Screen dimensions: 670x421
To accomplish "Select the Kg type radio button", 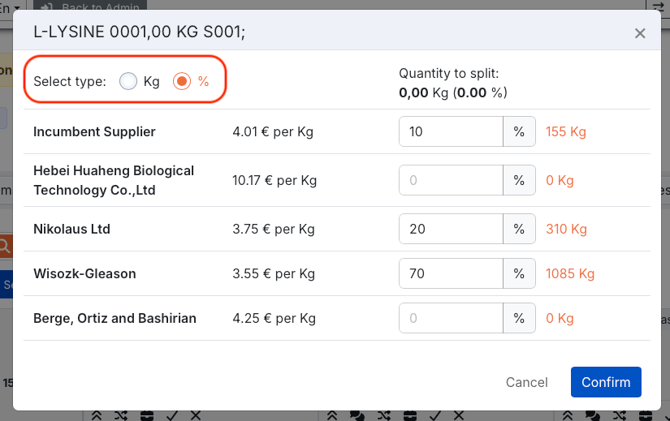I will 128,81.
